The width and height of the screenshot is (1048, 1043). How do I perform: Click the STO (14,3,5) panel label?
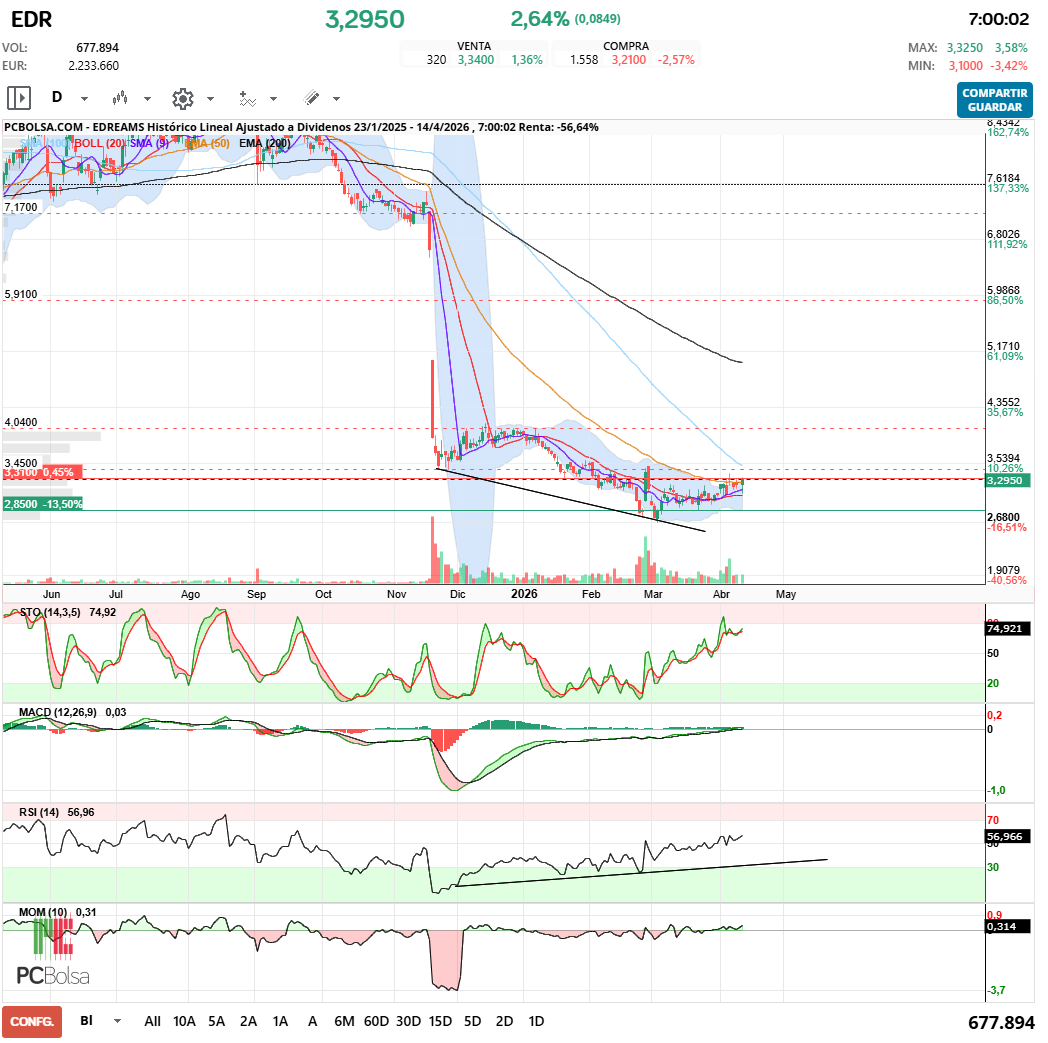click(x=50, y=612)
